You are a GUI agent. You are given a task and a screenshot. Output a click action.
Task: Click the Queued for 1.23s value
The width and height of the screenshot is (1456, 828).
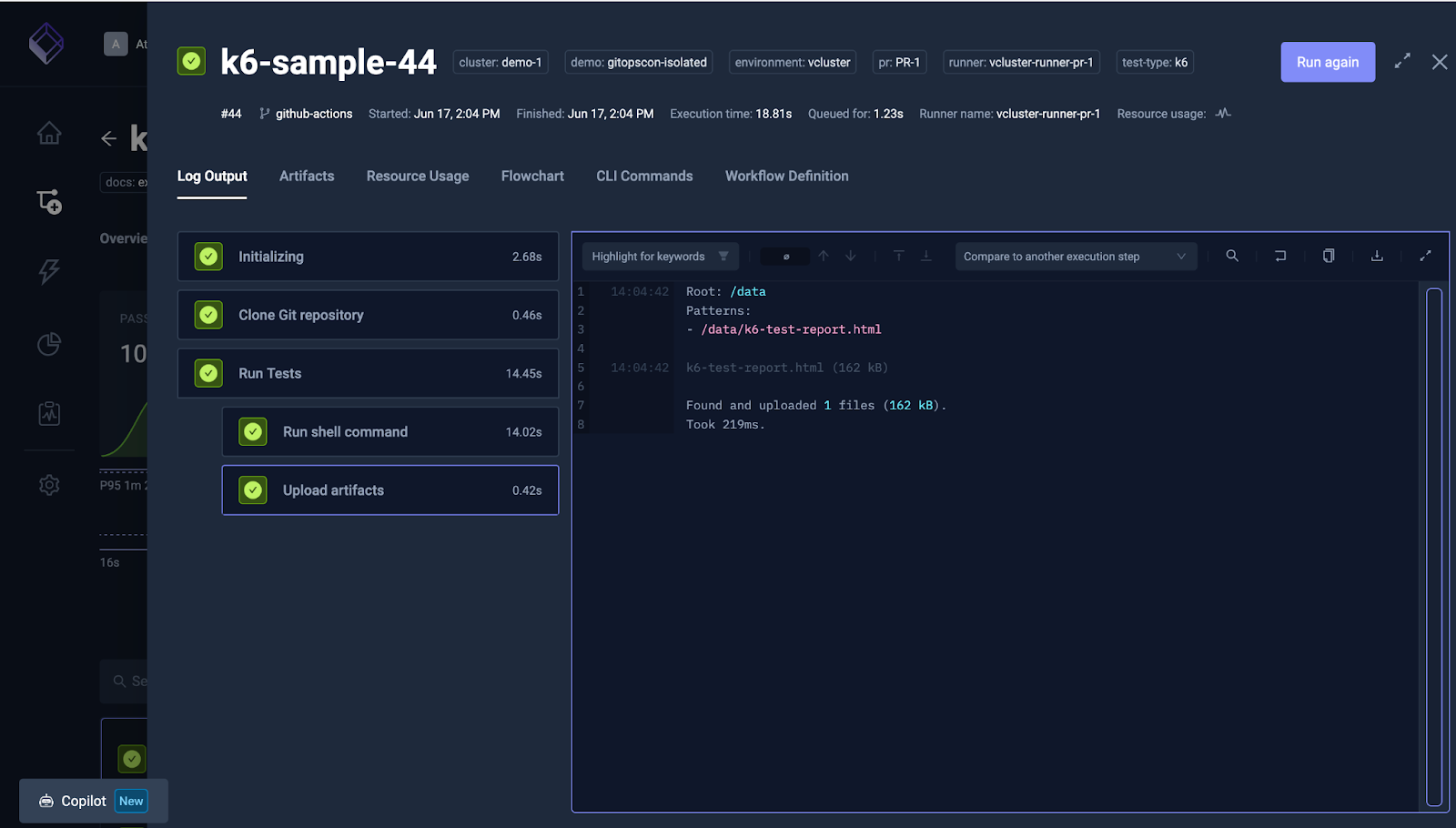pos(888,114)
